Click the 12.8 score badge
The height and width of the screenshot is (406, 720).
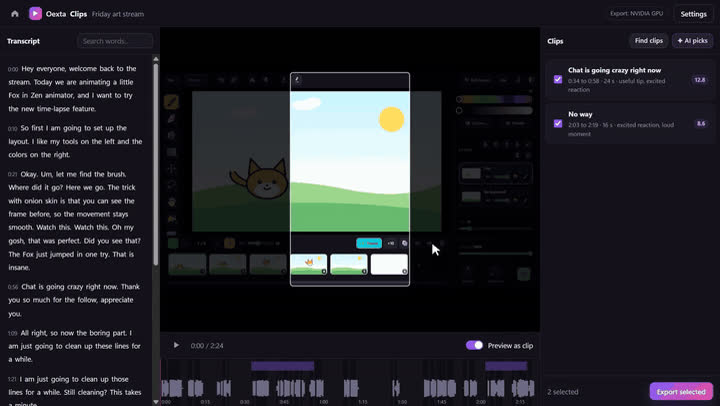pos(699,80)
